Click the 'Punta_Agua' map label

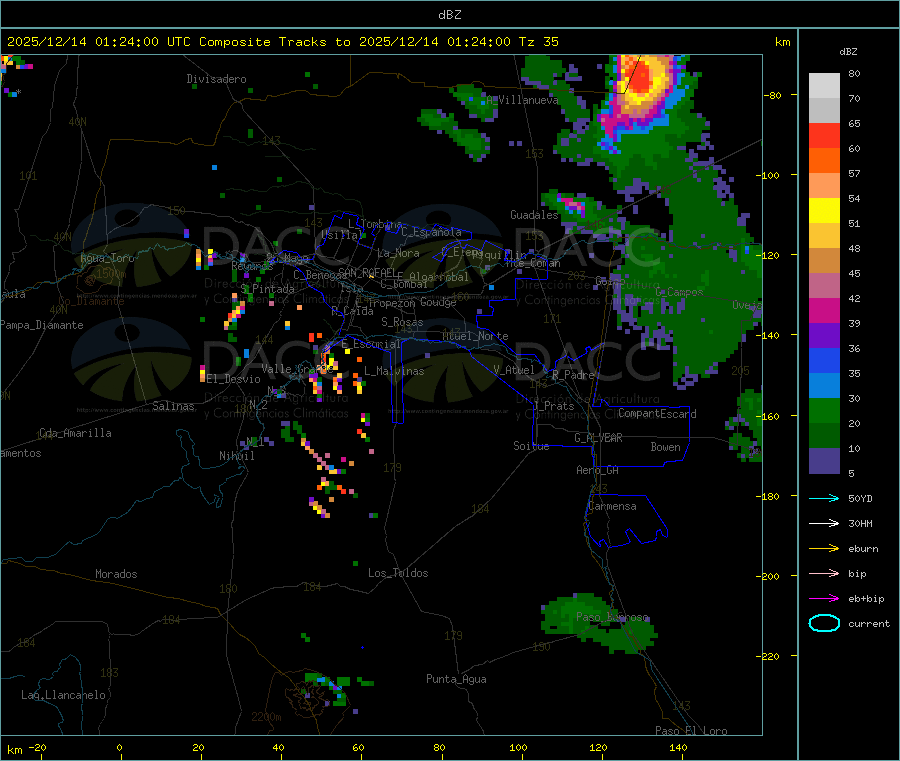(x=456, y=680)
